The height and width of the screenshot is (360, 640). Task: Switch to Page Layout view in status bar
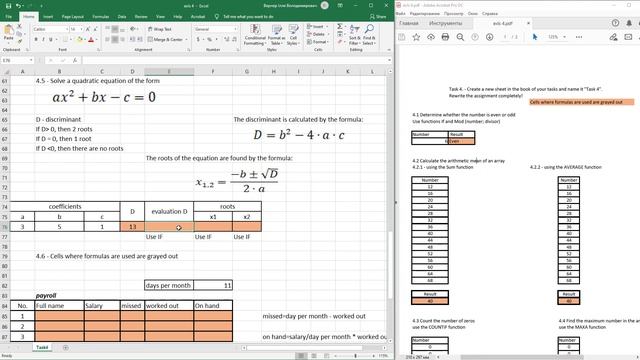tap(313, 356)
